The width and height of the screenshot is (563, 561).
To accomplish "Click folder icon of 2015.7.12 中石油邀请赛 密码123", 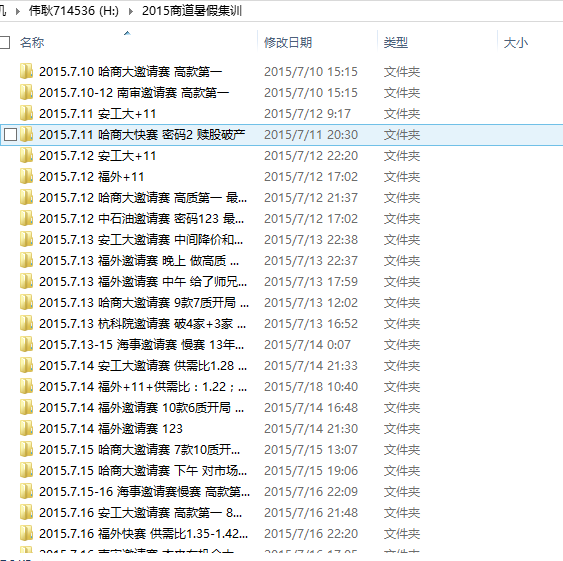I will 27,218.
